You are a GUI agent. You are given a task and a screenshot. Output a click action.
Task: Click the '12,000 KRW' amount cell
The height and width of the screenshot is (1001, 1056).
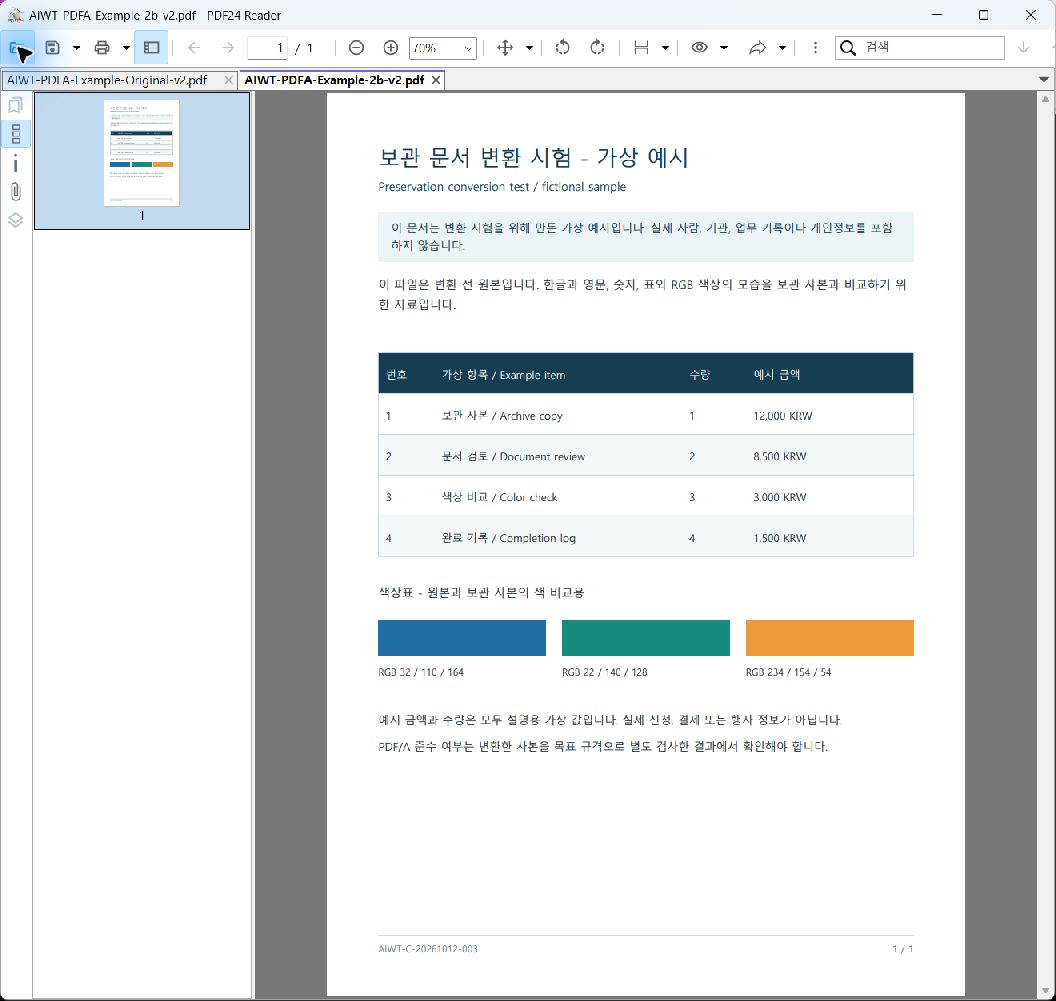783,416
